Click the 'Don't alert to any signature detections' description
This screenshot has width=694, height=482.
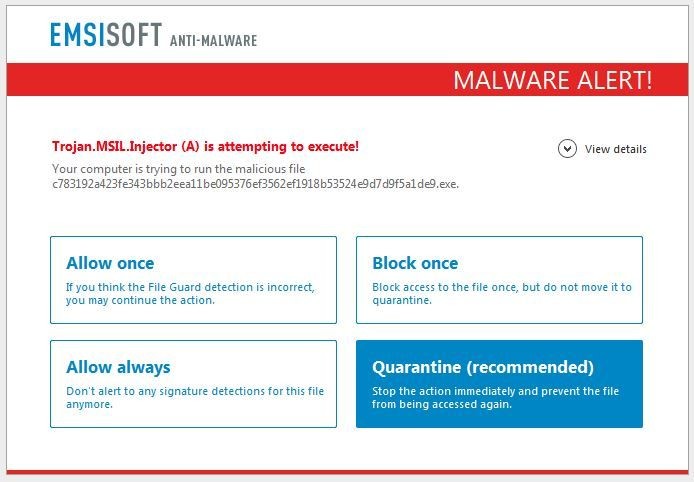(x=195, y=397)
